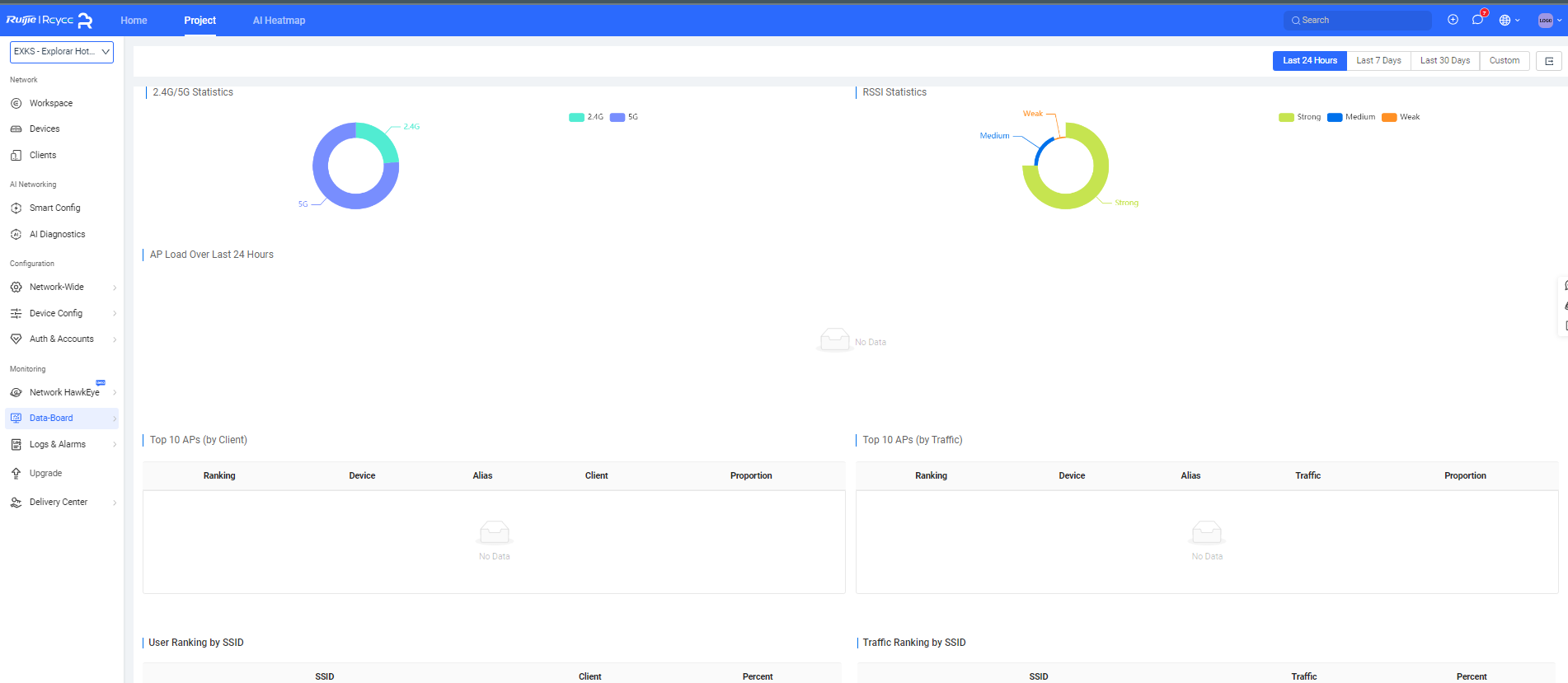The height and width of the screenshot is (683, 1568).
Task: Switch to the AI Heatmap tab
Action: (x=279, y=21)
